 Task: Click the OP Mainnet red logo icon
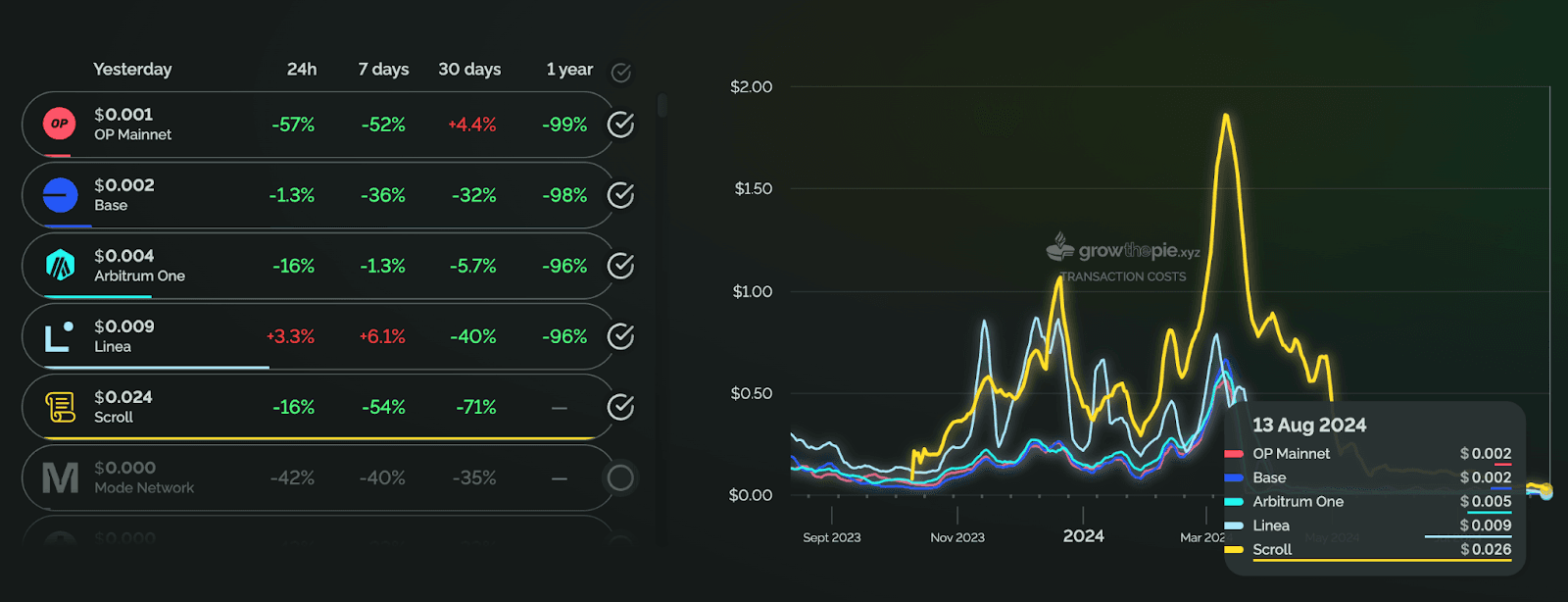(60, 124)
